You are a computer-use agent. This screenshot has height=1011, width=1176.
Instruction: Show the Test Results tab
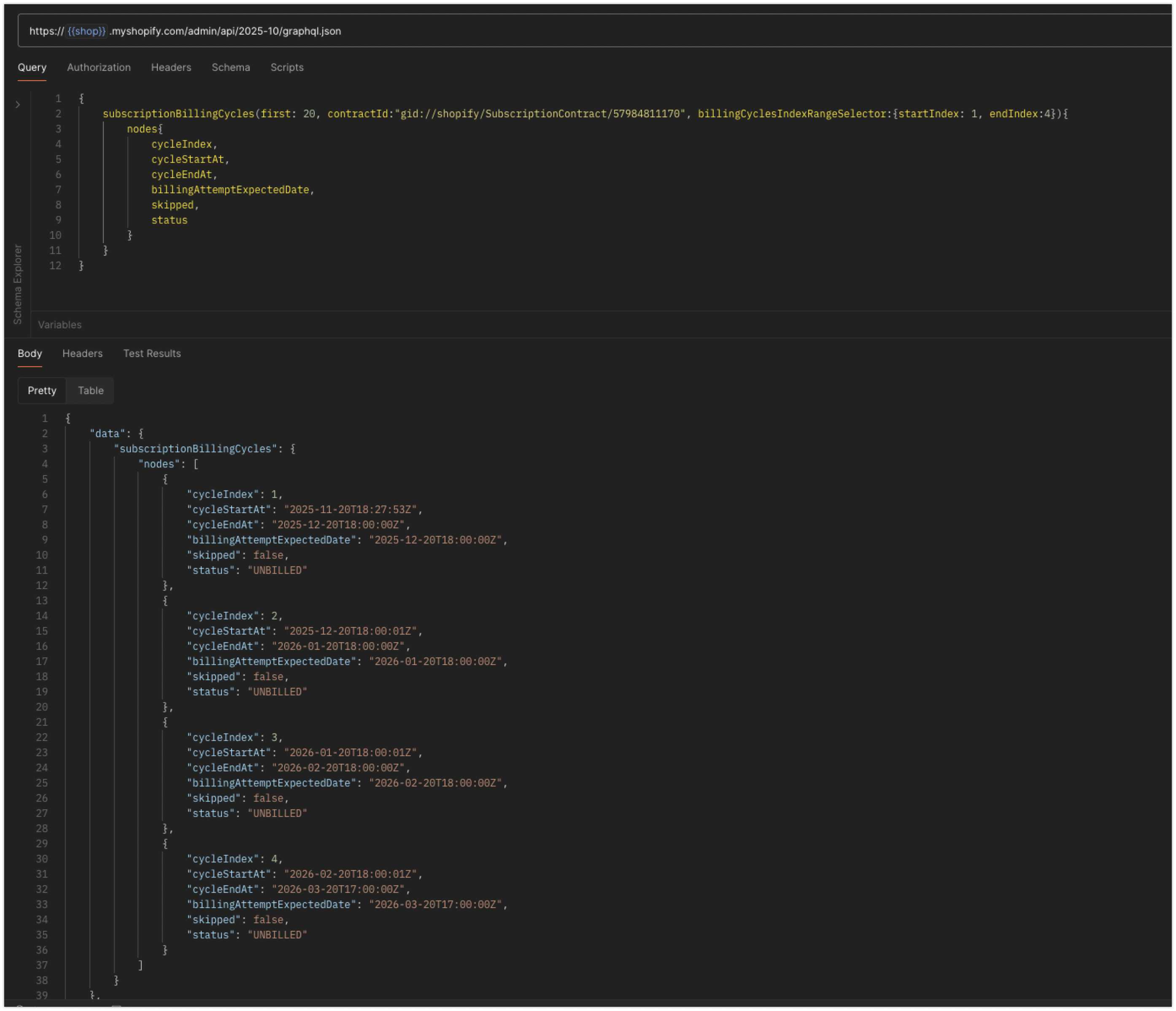[151, 353]
